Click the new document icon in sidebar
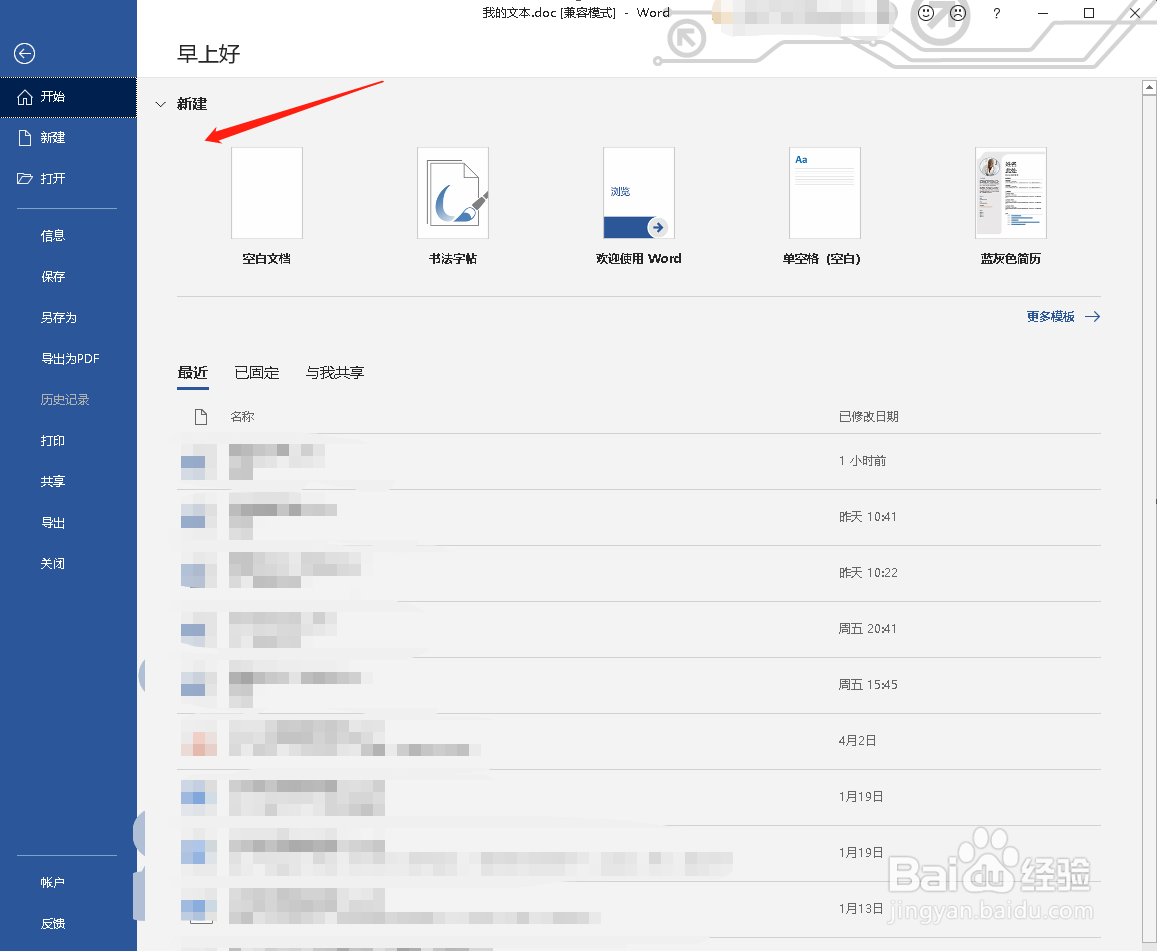The width and height of the screenshot is (1157, 951). [x=25, y=138]
